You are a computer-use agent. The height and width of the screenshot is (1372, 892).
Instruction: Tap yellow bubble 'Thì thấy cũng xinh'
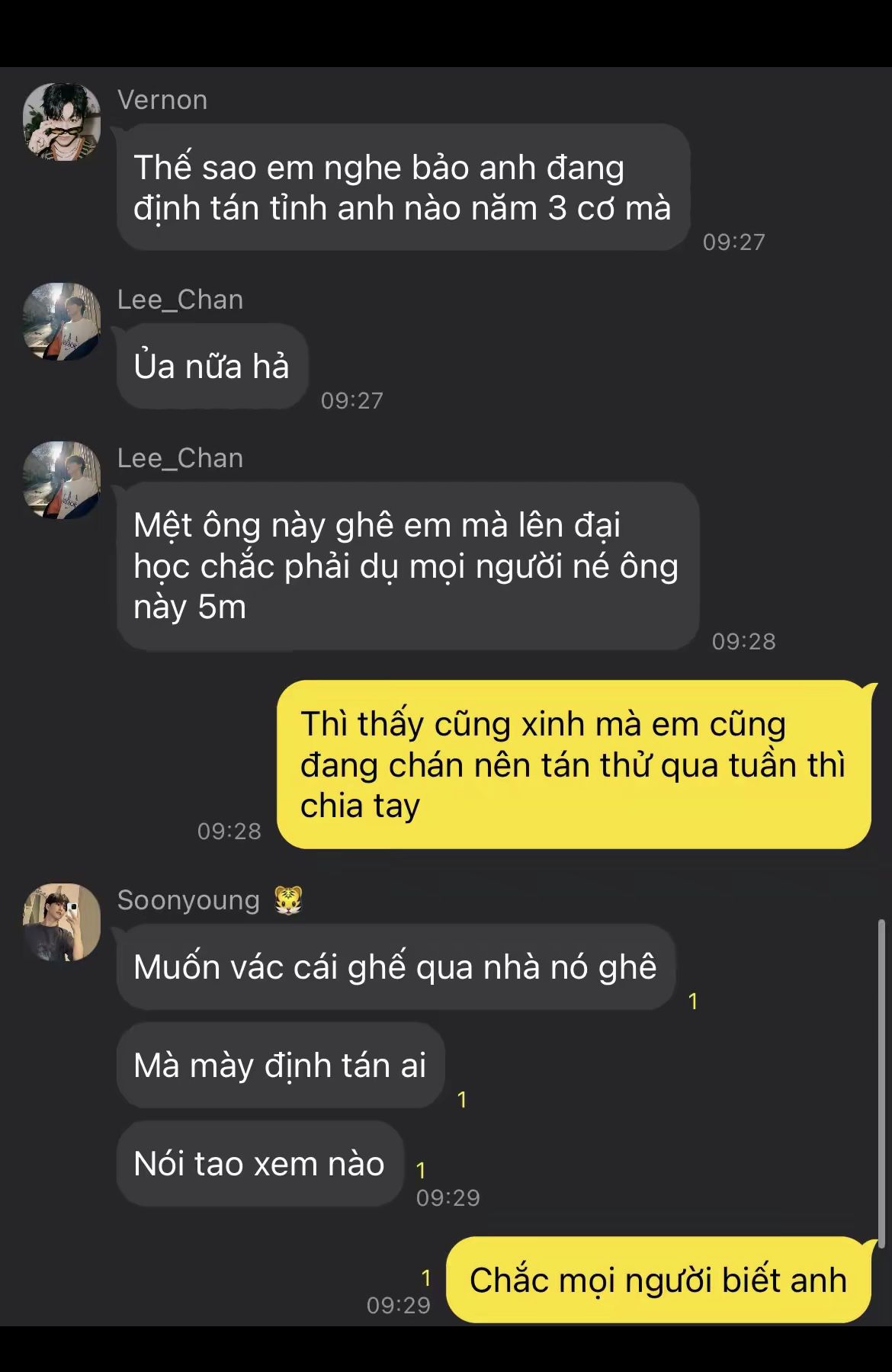573,765
